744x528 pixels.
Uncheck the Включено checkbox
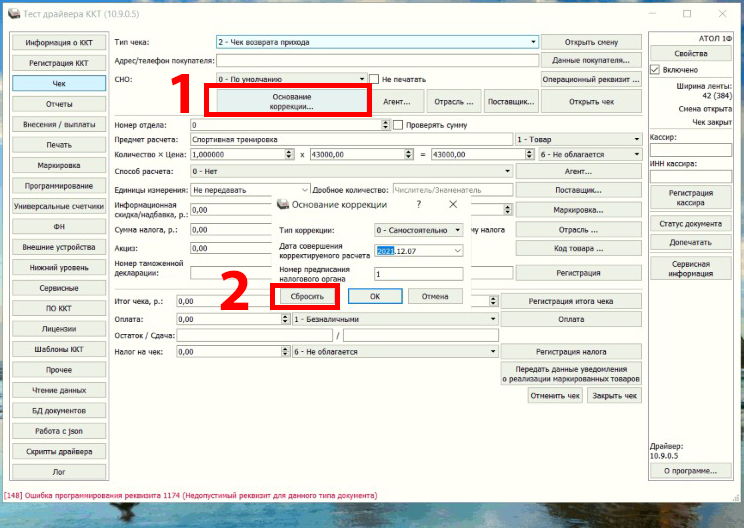[x=654, y=70]
